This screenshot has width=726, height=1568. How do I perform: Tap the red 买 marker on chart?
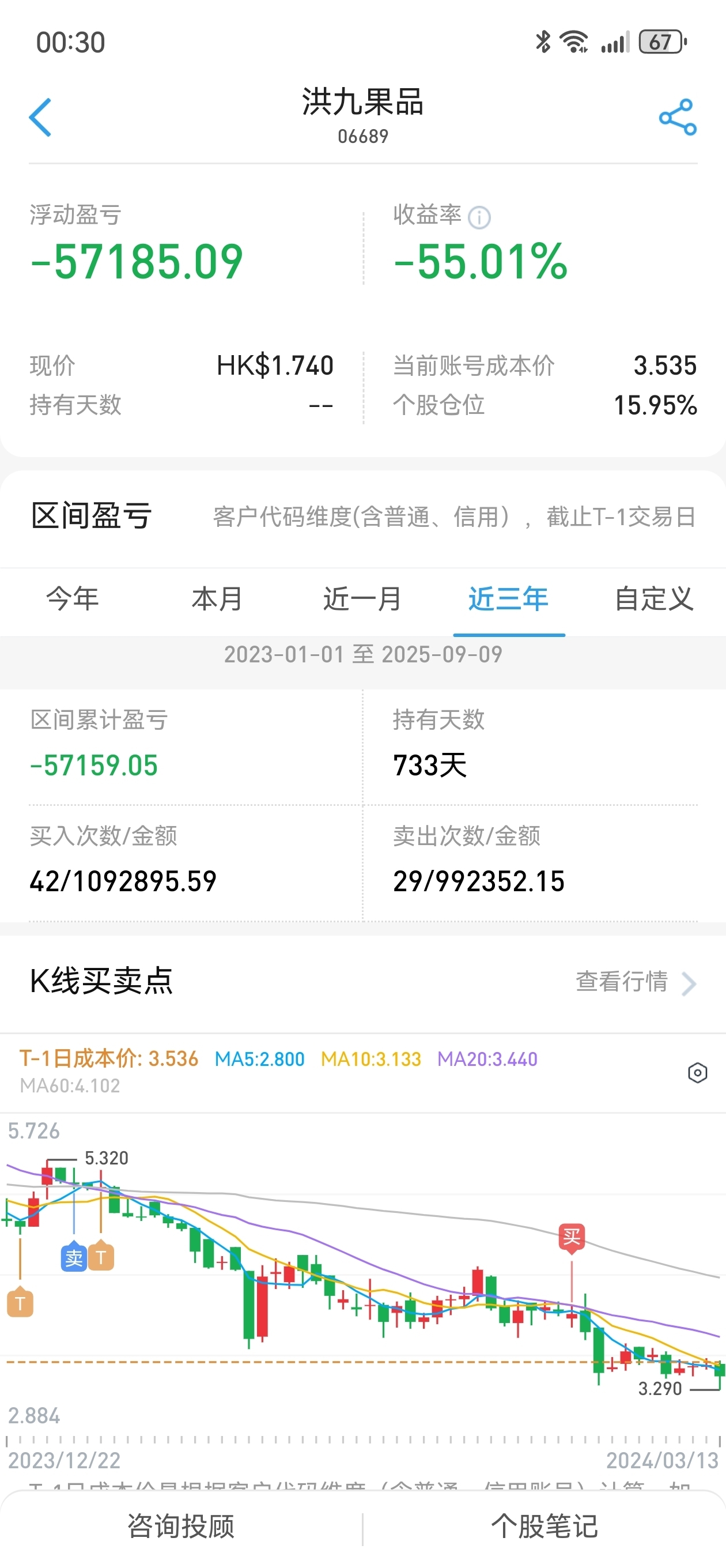[572, 1238]
